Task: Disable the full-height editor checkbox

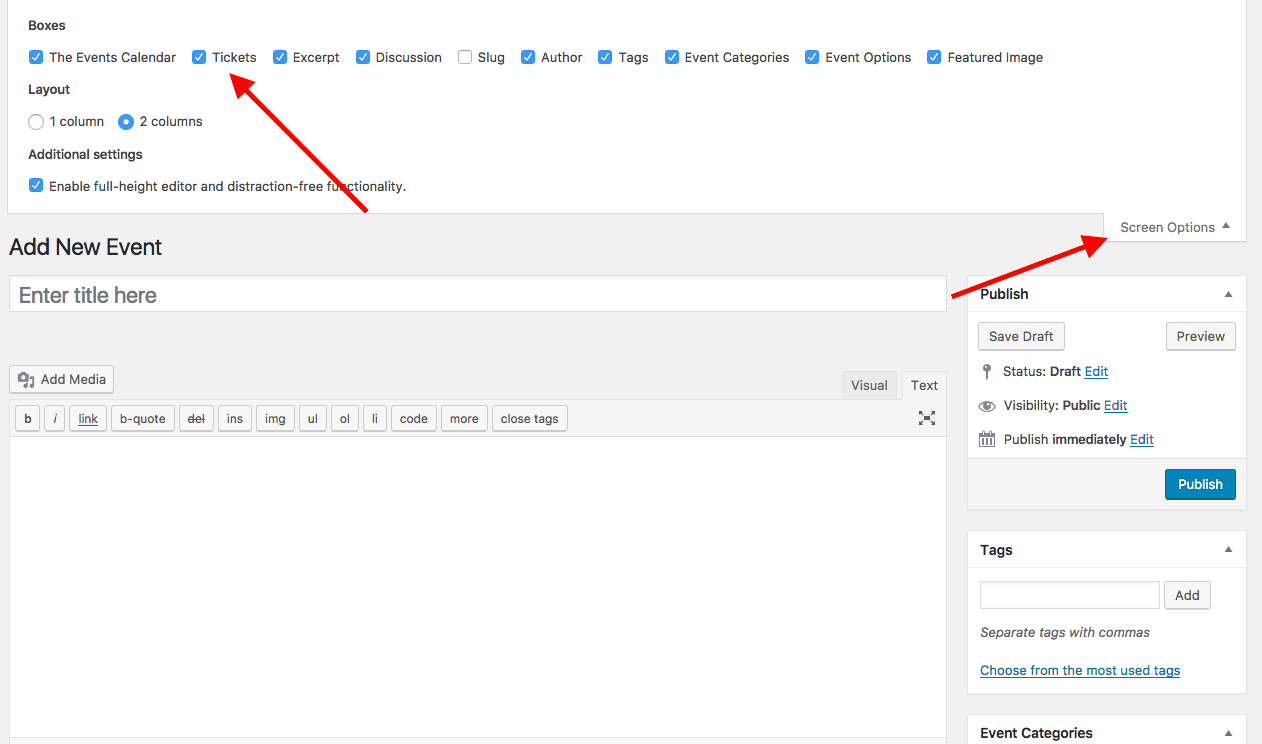Action: coord(36,186)
